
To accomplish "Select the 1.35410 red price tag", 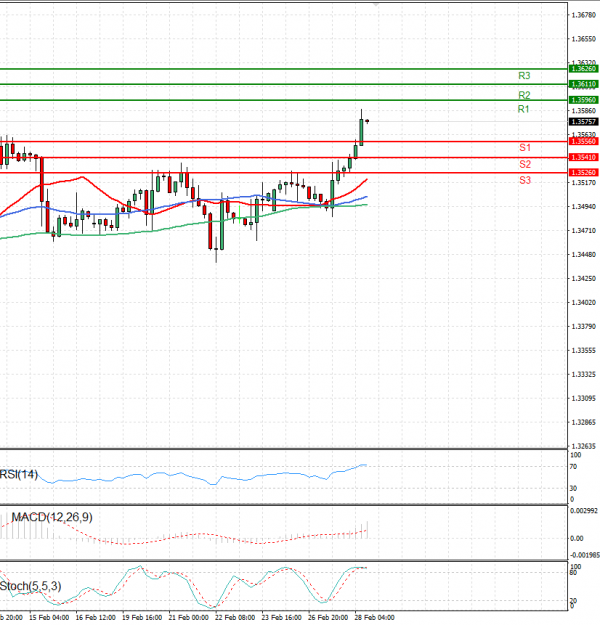I will [583, 157].
